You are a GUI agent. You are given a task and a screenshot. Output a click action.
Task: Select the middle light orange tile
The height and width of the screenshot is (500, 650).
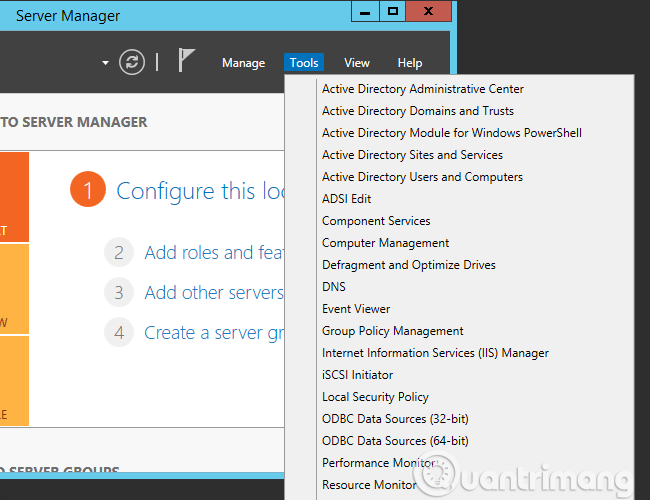14,289
